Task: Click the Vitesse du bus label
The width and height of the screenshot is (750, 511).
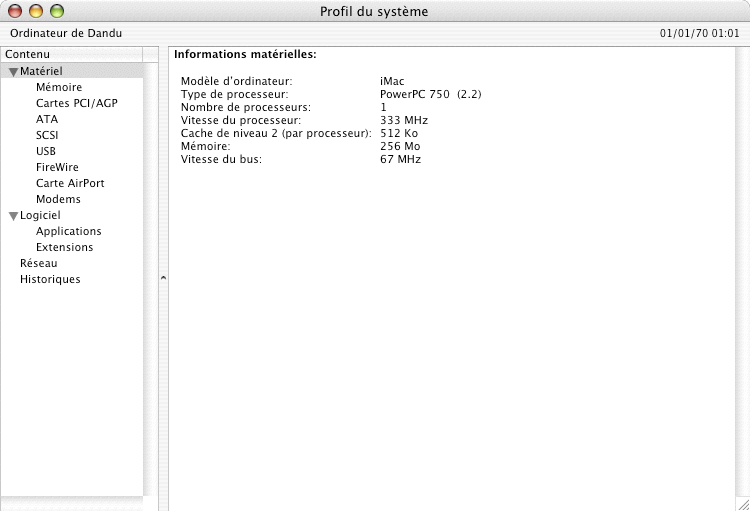Action: (x=221, y=159)
